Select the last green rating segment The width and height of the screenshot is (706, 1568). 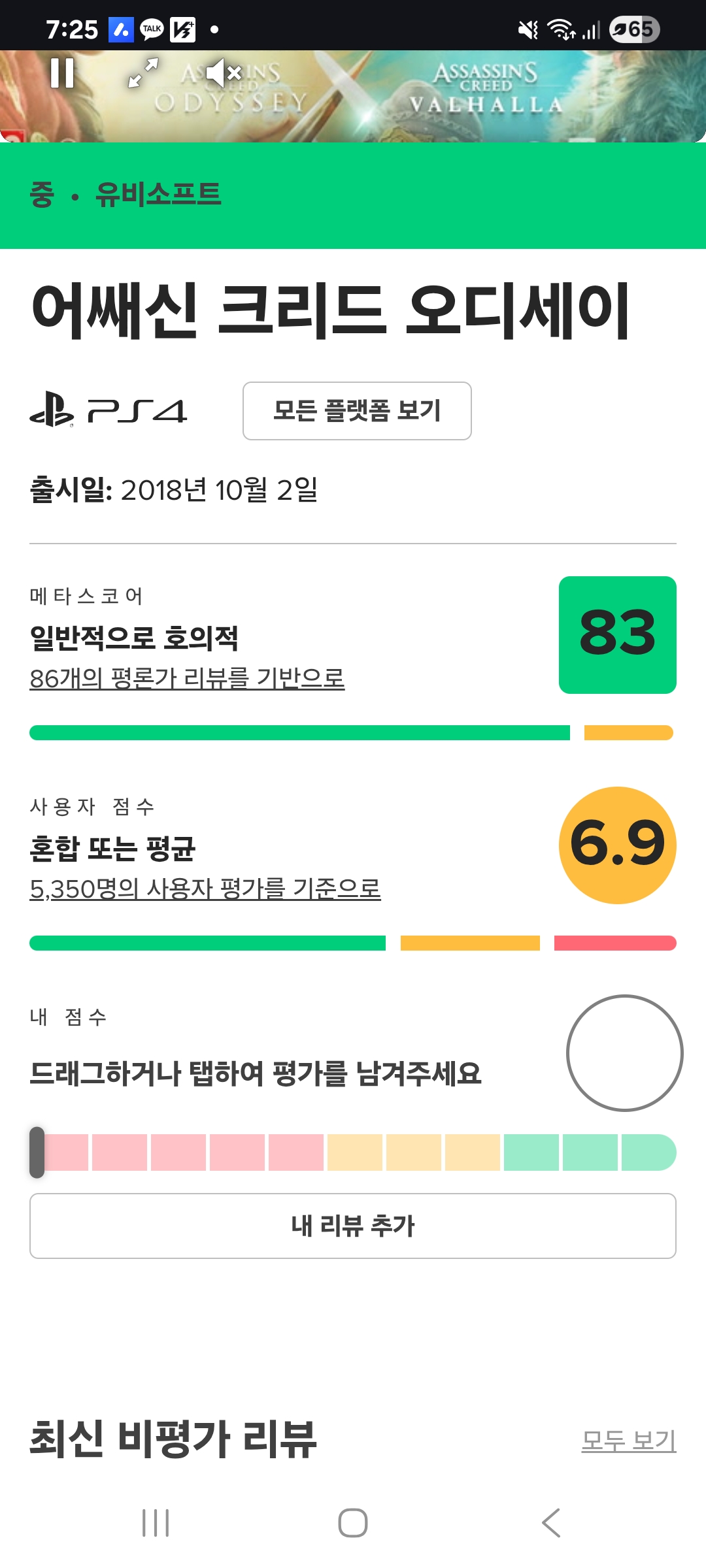point(647,1152)
